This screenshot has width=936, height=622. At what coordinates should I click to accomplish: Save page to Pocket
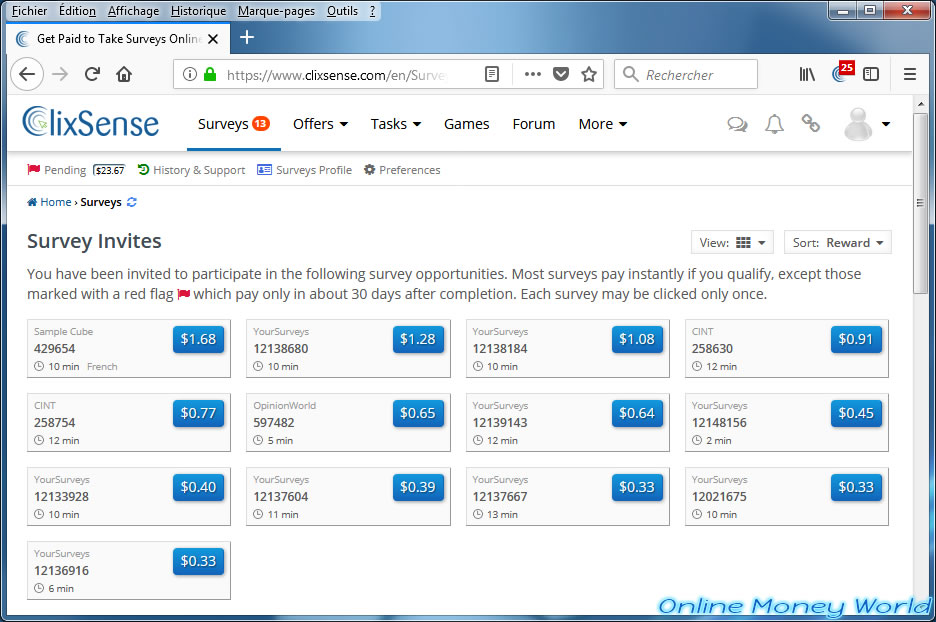coord(561,74)
